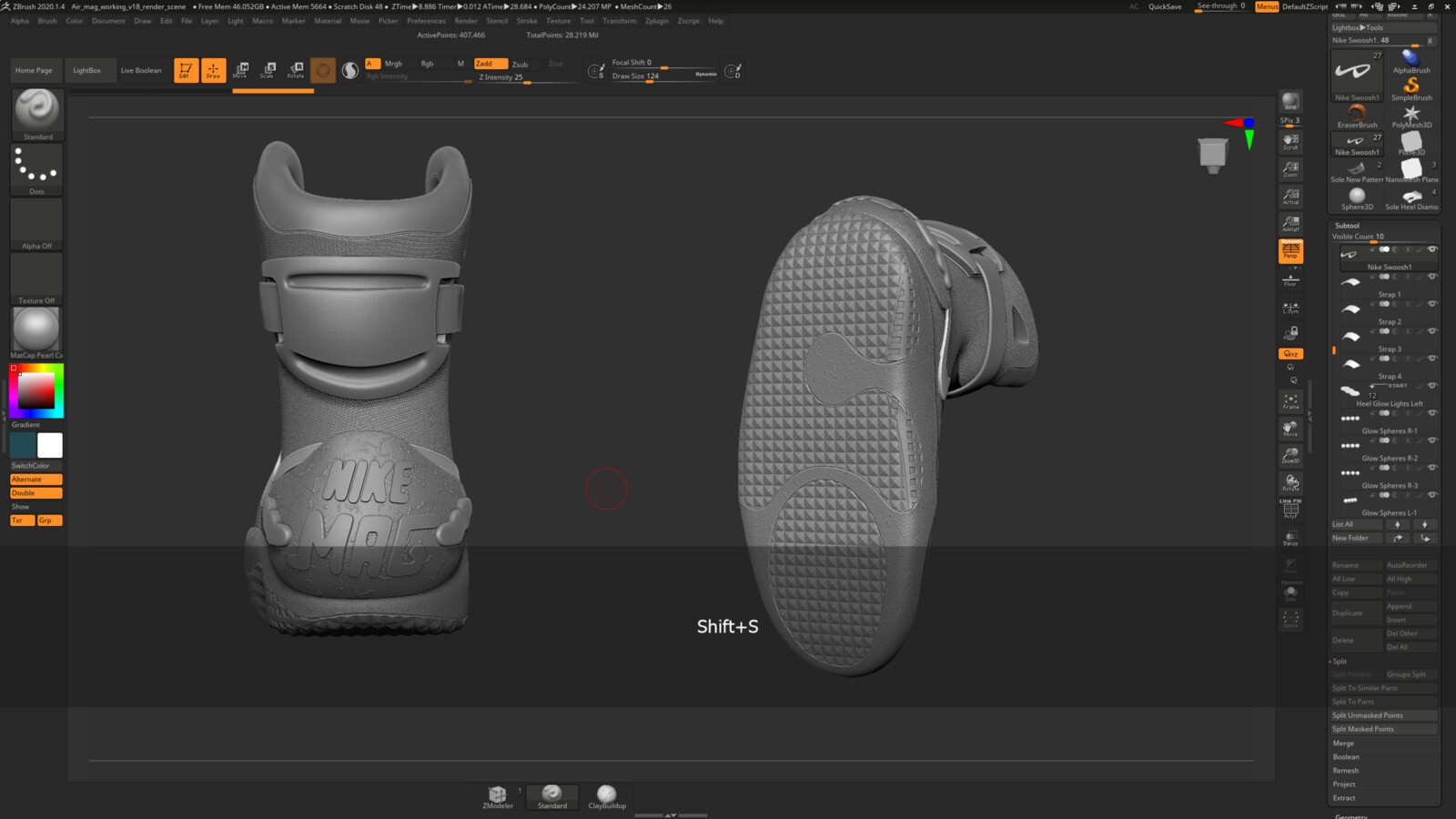Choose the Sphere3D tool
1456x819 pixels.
(1357, 197)
